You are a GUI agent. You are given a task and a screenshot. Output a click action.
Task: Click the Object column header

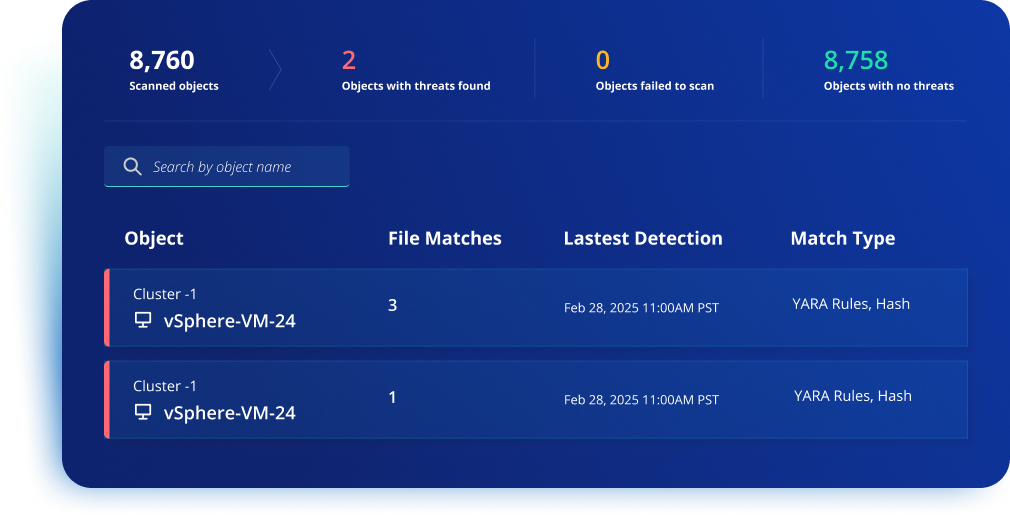154,238
